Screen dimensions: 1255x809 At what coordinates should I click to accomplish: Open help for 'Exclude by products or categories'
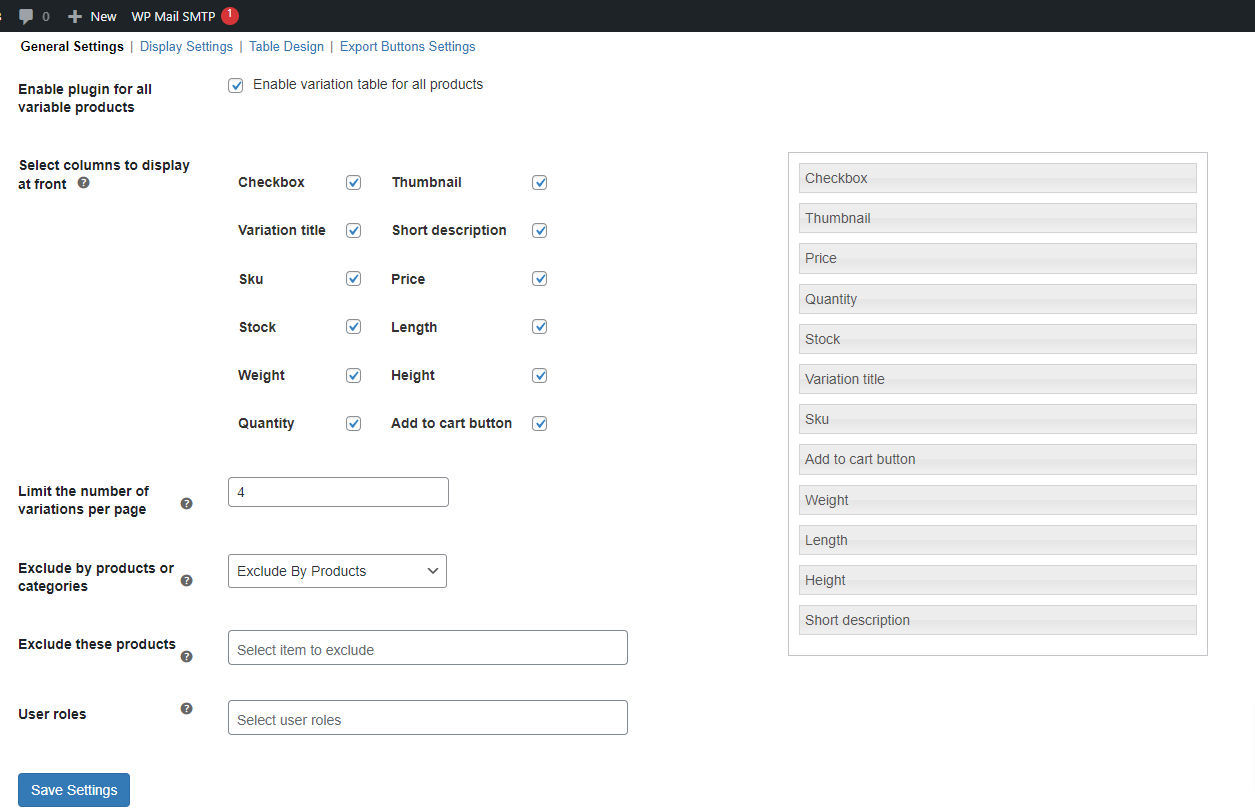(x=187, y=581)
